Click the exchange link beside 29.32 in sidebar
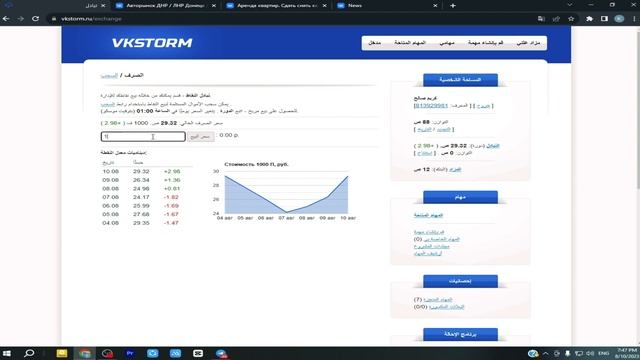This screenshot has width=640, height=360. point(493,146)
